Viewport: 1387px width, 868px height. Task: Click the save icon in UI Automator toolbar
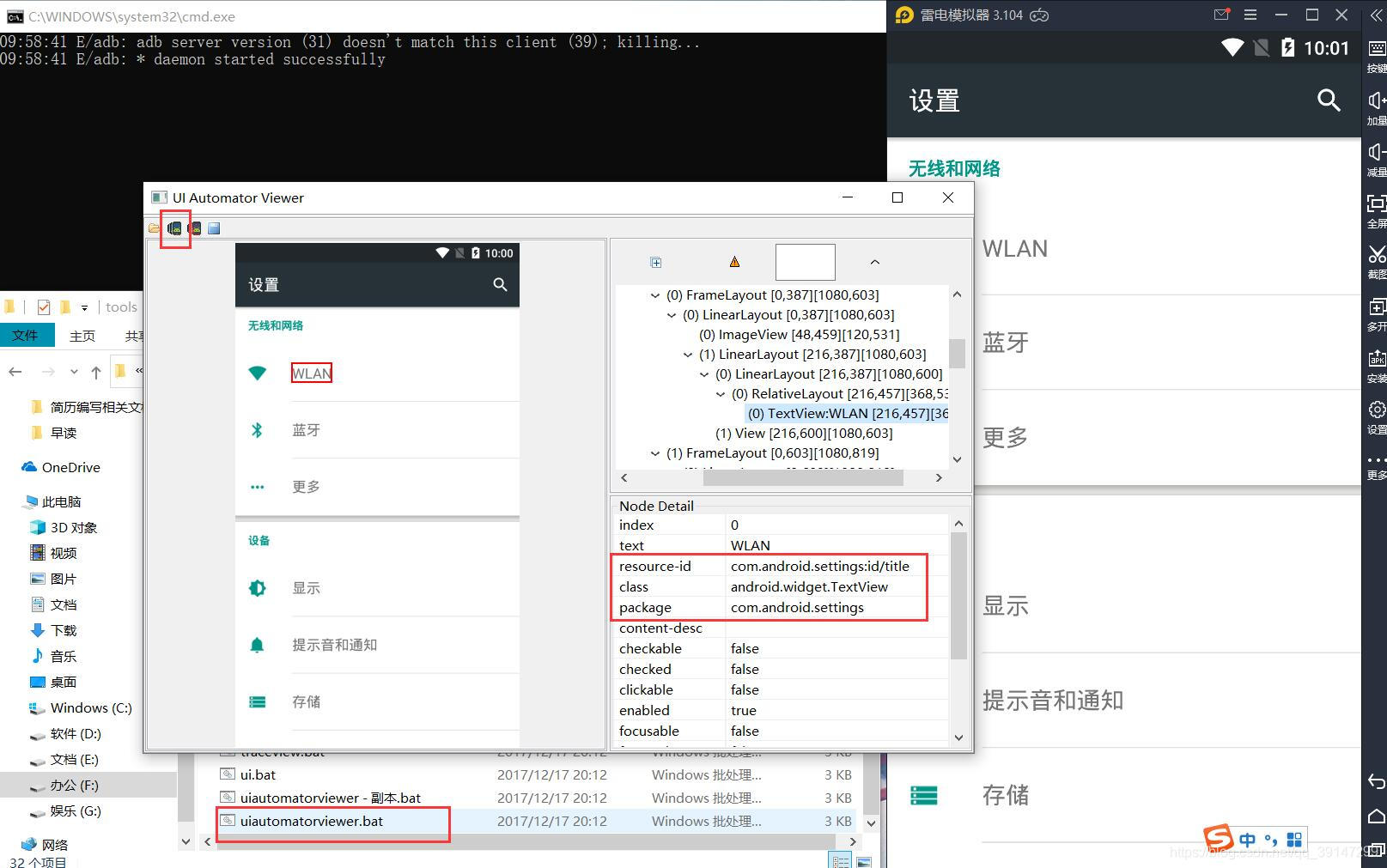point(215,228)
